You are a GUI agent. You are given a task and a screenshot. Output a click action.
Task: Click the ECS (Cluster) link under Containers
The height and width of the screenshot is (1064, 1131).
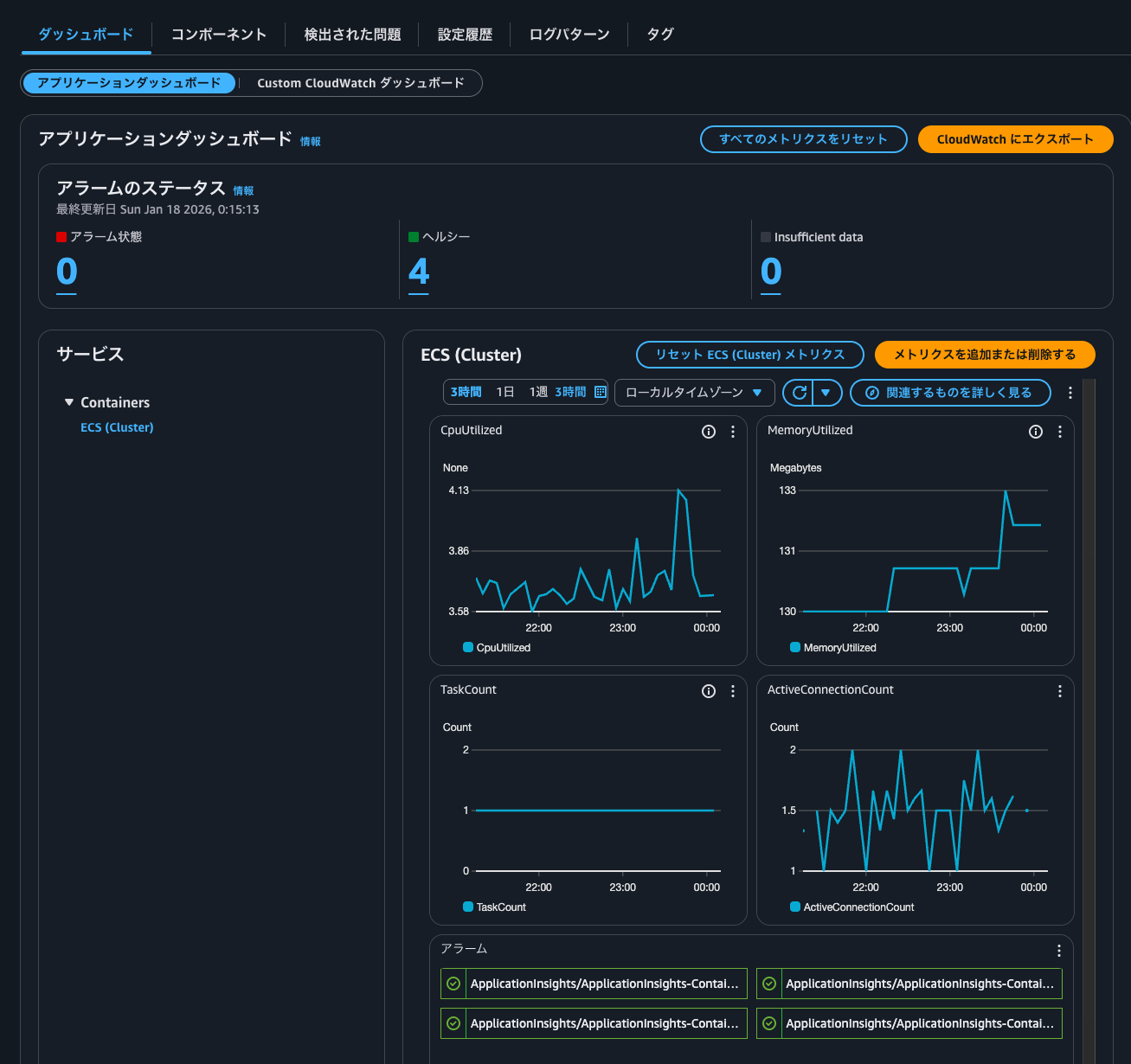tap(117, 427)
